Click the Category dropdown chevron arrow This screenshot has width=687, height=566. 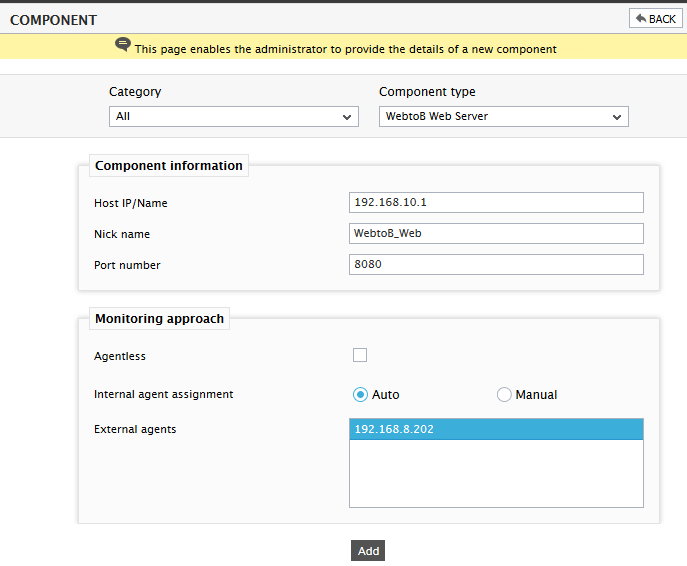[x=347, y=117]
